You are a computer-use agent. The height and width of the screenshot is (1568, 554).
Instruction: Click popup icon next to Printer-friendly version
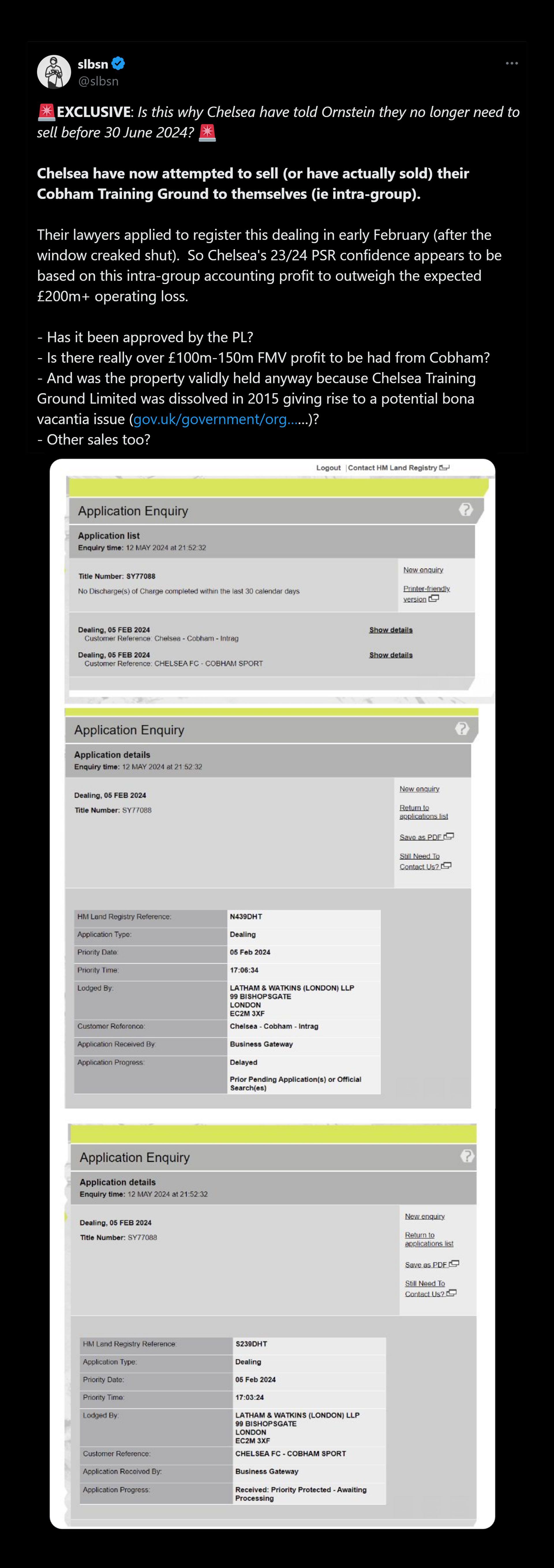[x=434, y=599]
